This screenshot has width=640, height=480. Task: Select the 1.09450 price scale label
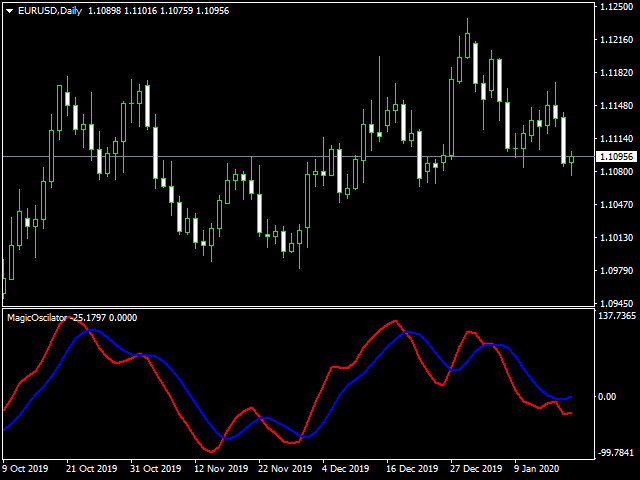[616, 304]
